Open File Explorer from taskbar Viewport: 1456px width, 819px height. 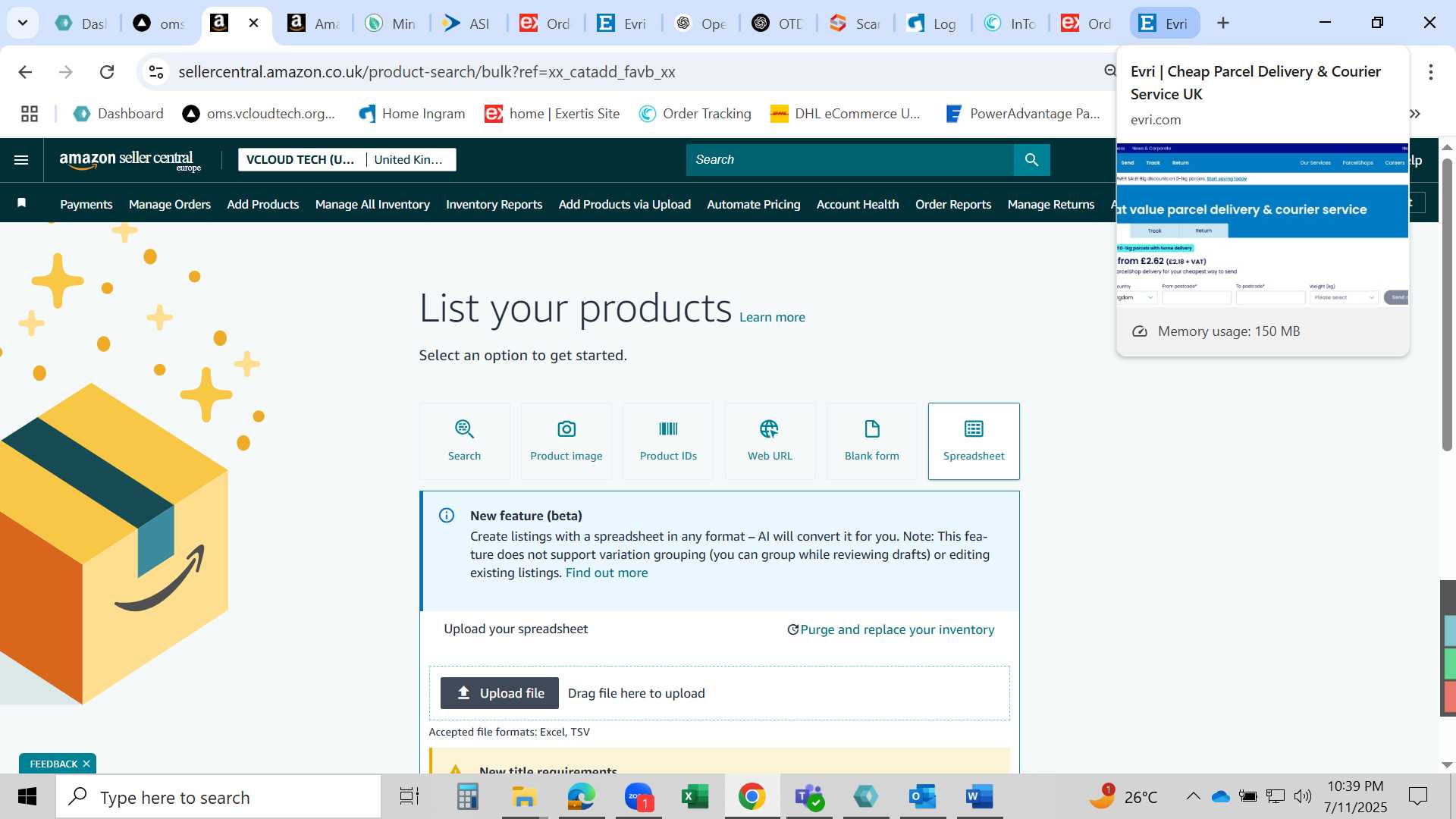coord(524,796)
